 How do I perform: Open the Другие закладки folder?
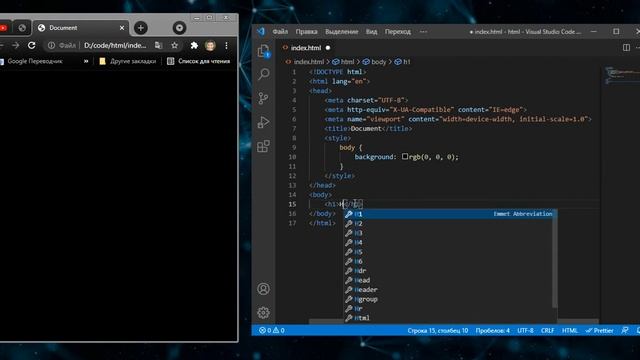coord(128,61)
